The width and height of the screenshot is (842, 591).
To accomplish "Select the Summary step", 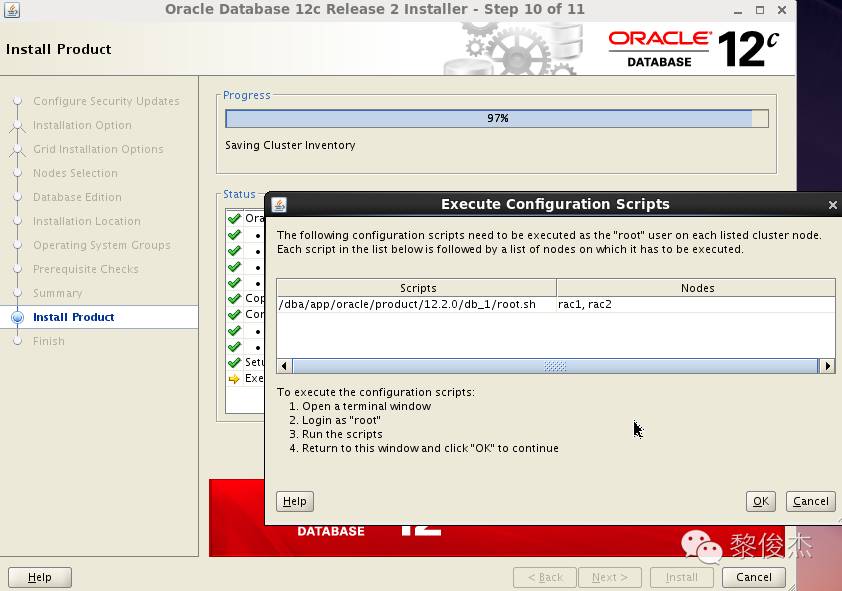I will coord(57,293).
